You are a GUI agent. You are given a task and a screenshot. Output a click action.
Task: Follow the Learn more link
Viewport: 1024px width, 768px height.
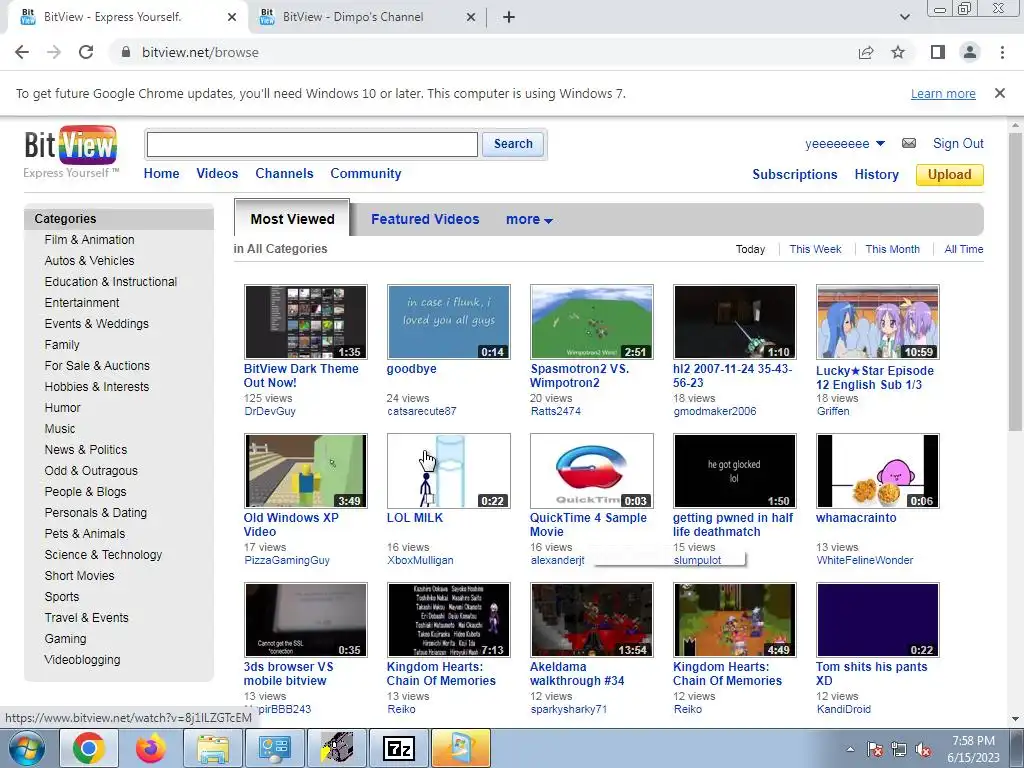coord(943,93)
